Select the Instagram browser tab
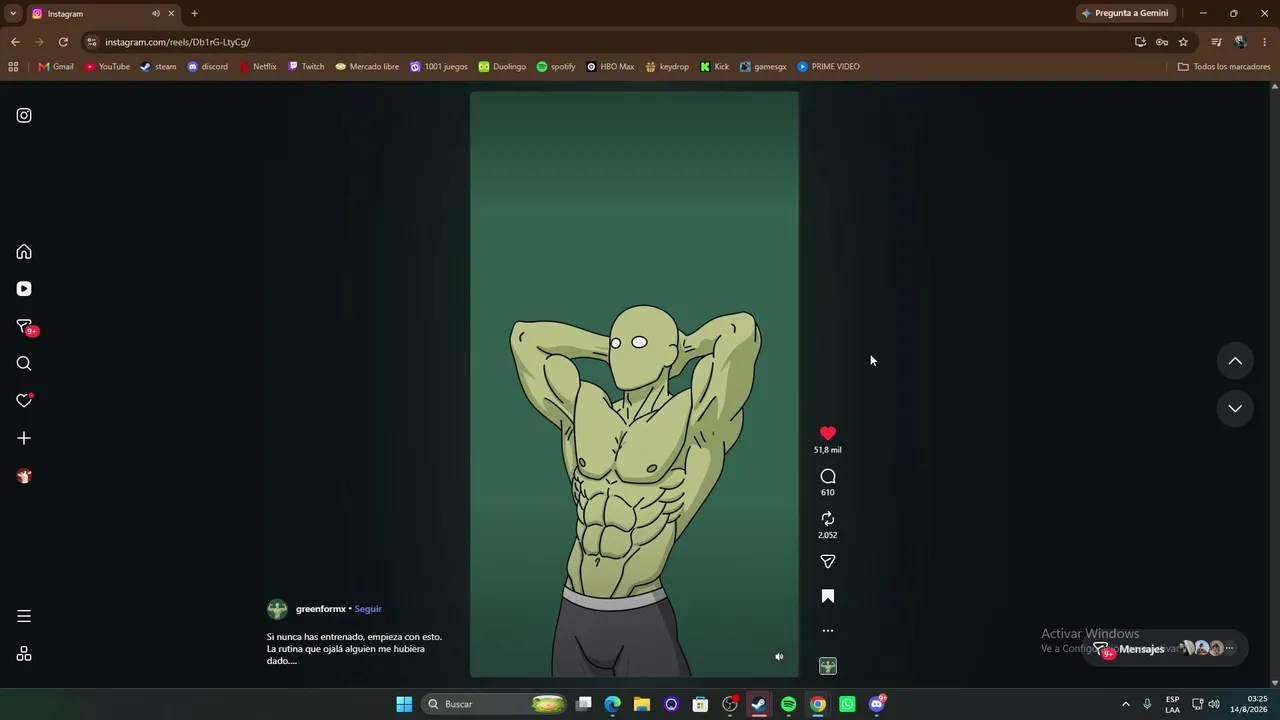The height and width of the screenshot is (720, 1280). point(102,14)
